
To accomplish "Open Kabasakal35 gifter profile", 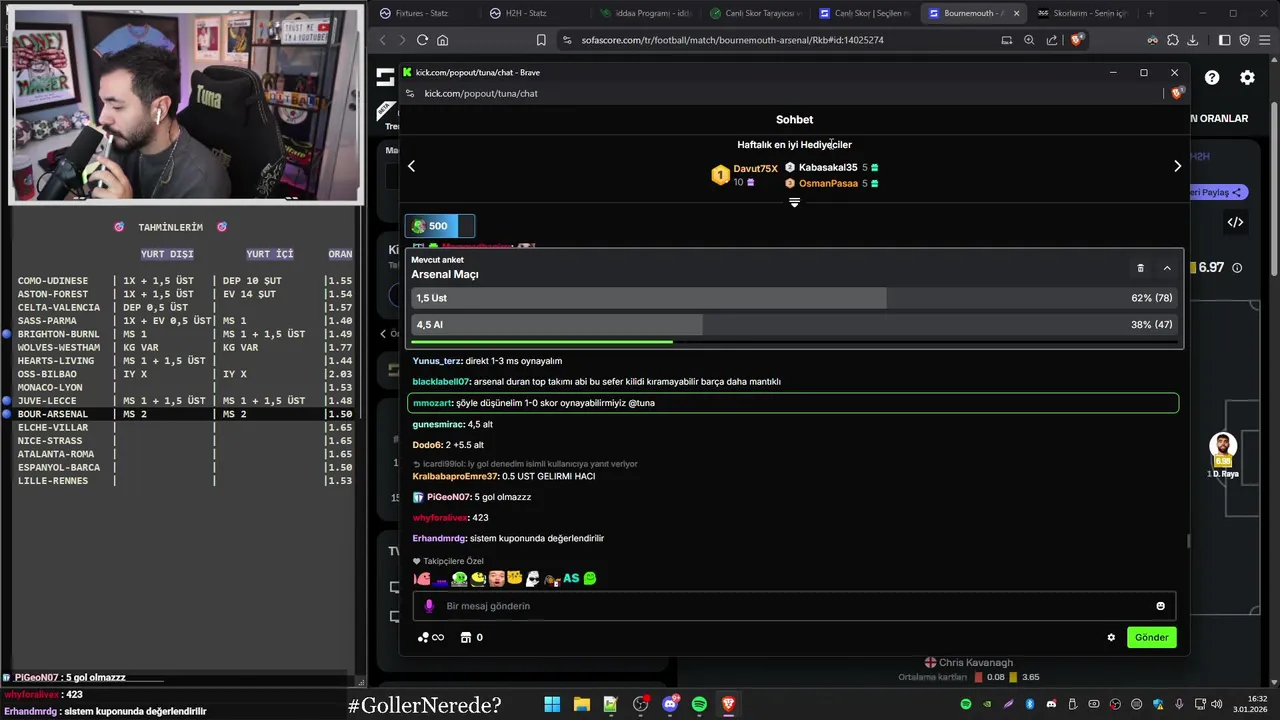I will [x=828, y=167].
